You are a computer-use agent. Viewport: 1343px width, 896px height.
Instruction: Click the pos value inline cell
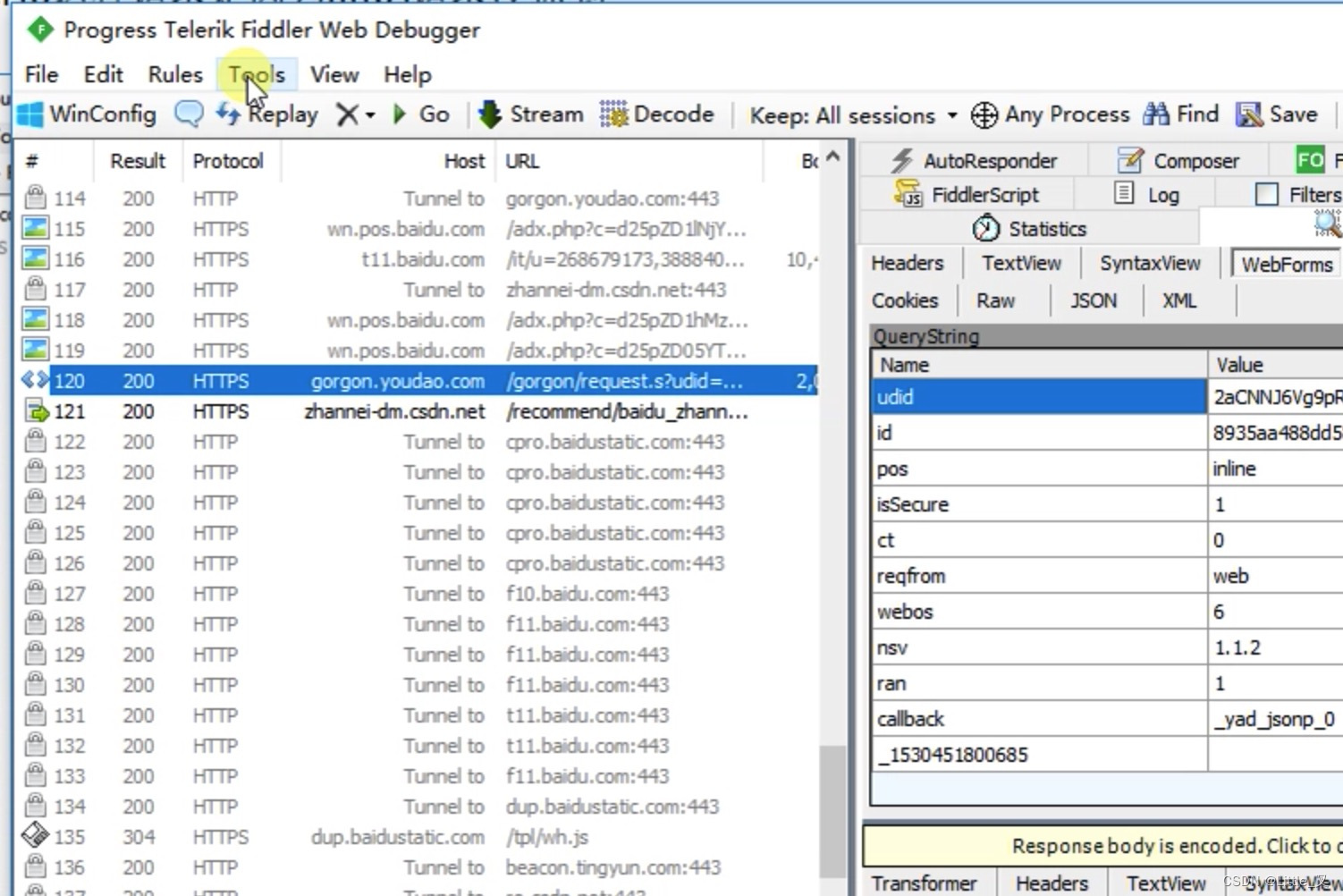pos(1275,469)
